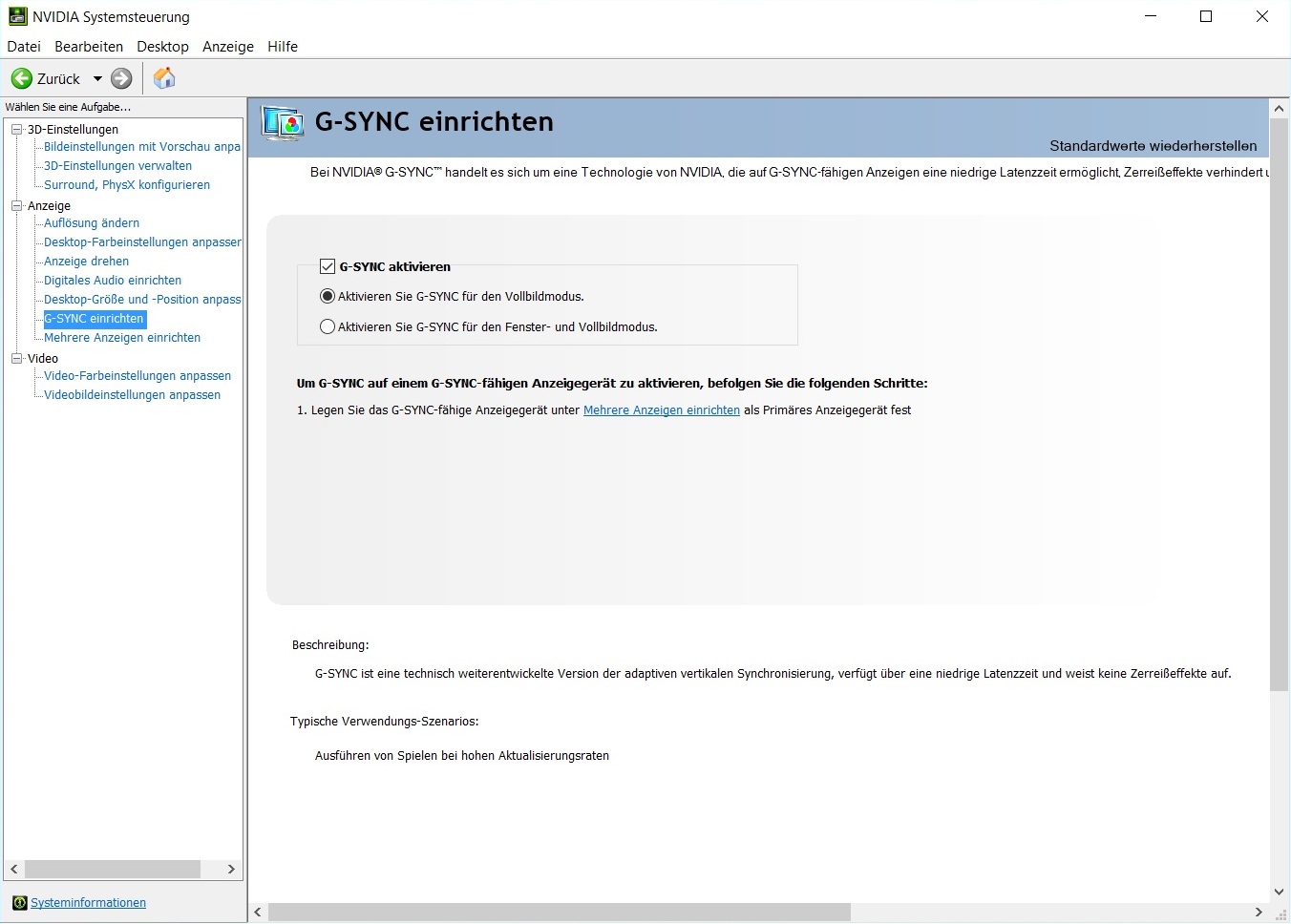Click main panel scroll-up arrow
This screenshot has width=1291, height=924.
(x=1280, y=109)
